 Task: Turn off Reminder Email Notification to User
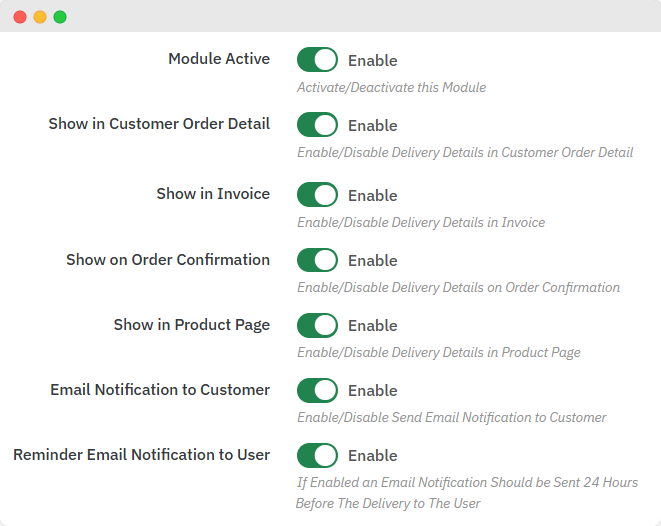(317, 455)
